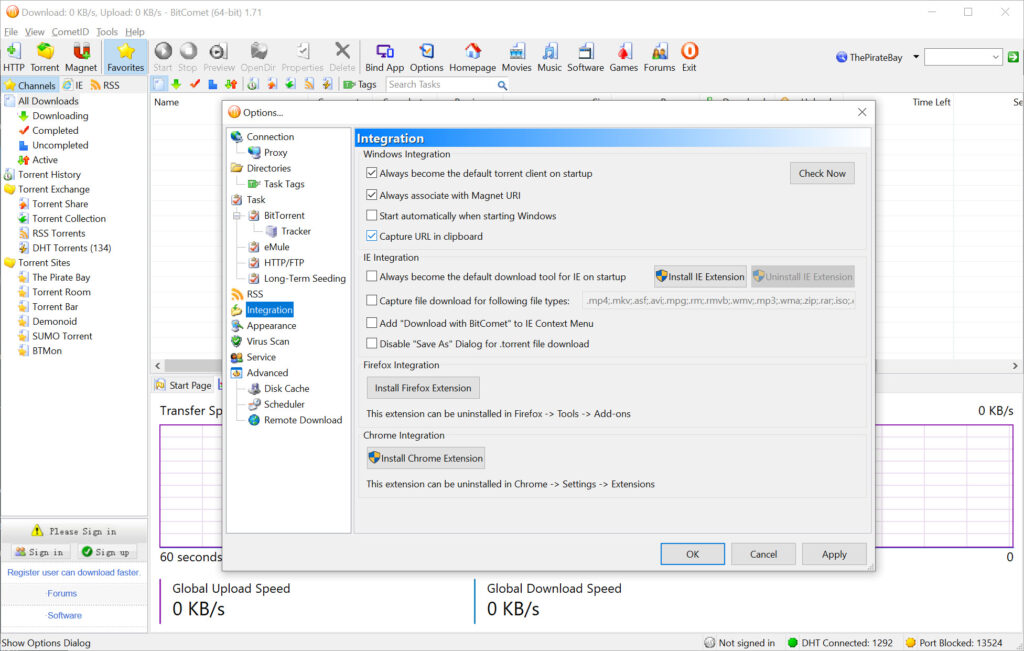Open the Movies toolbar icon
This screenshot has height=651, width=1024.
tap(516, 57)
